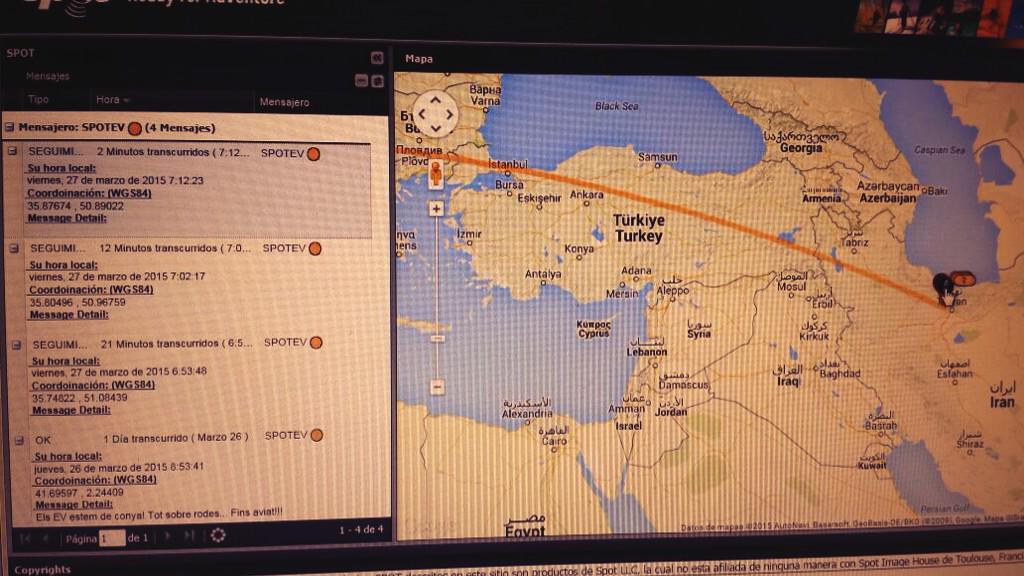Go to the next page of messages

click(x=168, y=536)
